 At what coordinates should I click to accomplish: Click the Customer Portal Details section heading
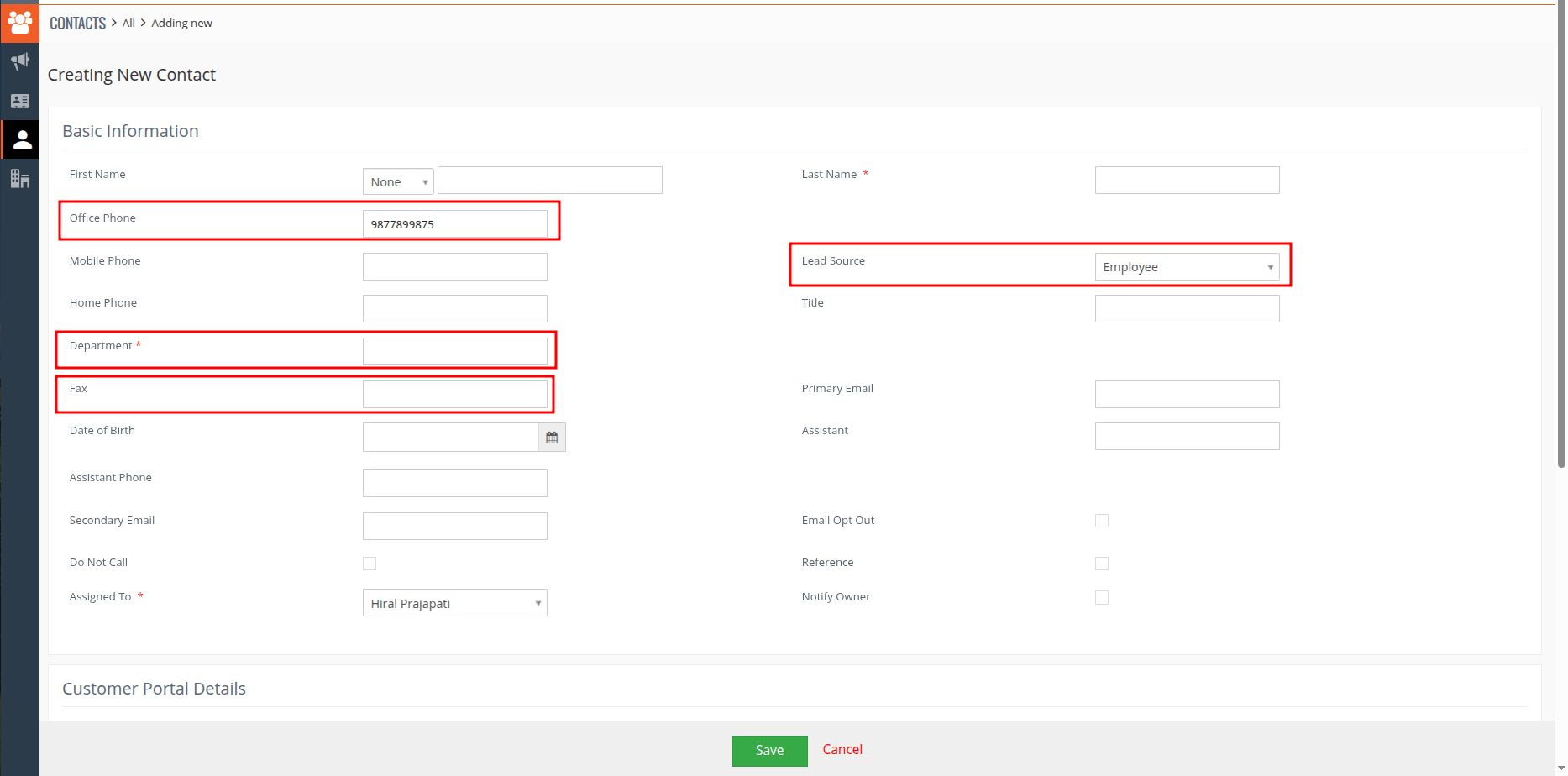coord(154,689)
